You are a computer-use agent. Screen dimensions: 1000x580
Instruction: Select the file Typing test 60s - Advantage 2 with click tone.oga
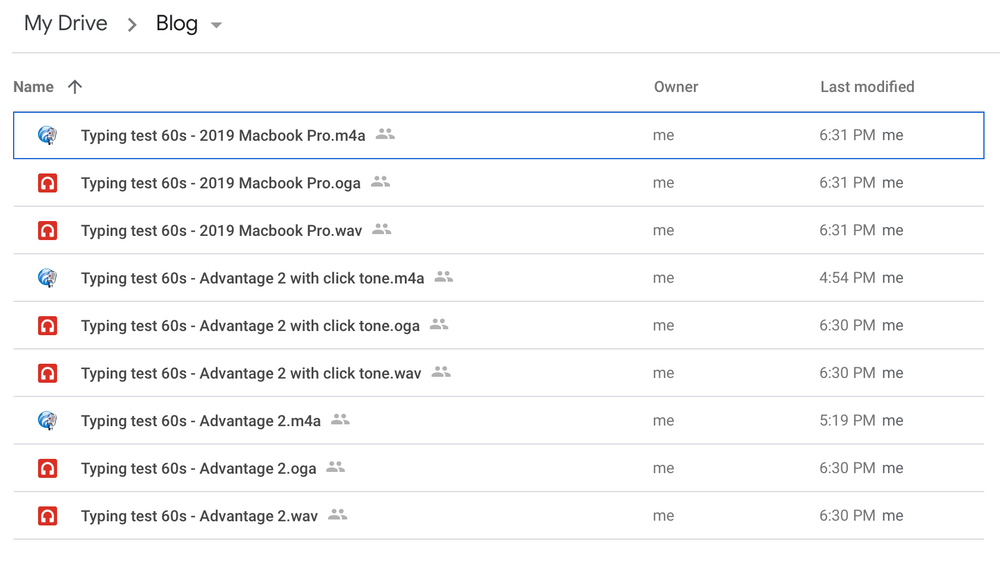click(250, 325)
